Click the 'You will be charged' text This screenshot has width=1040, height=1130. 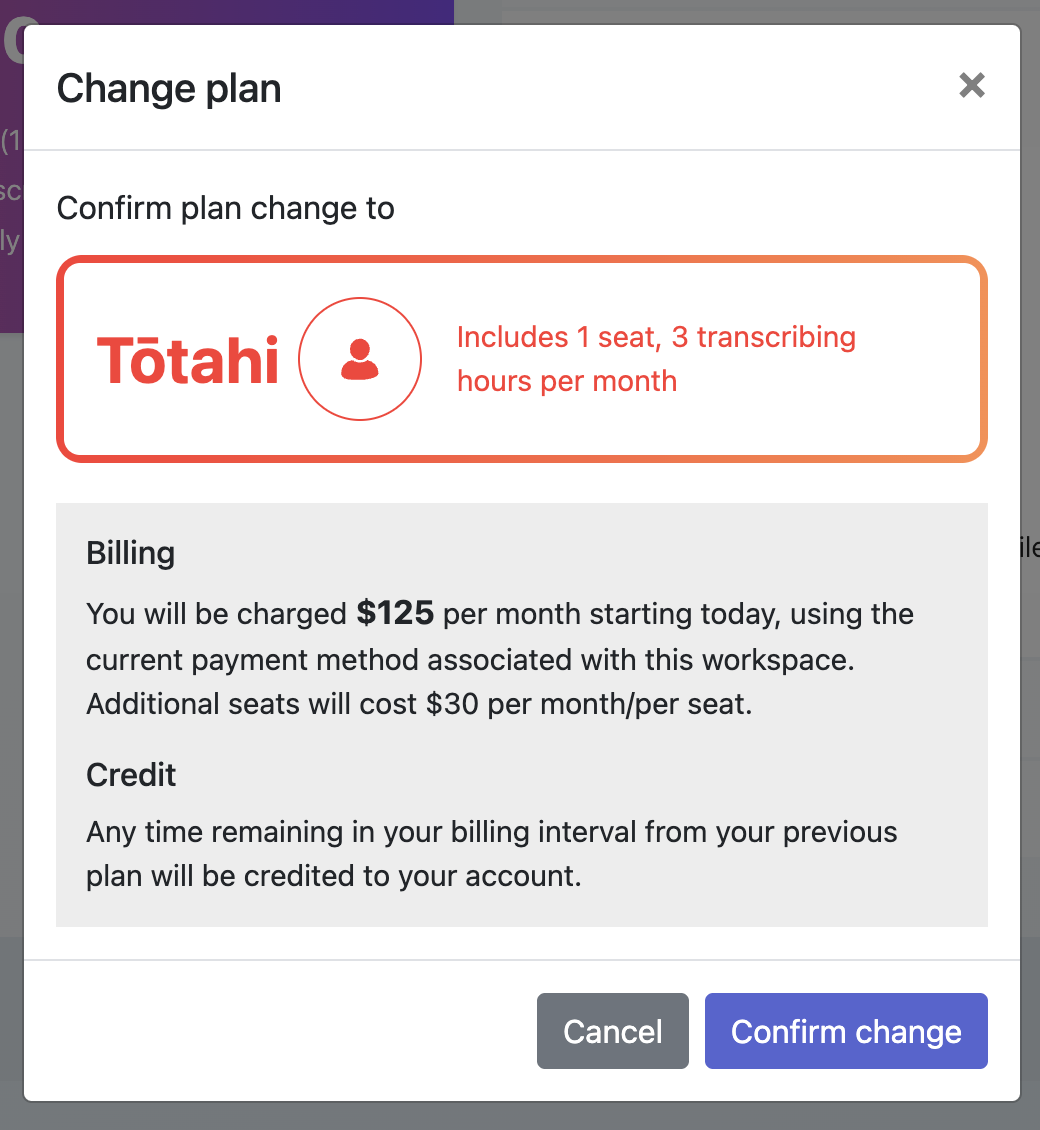point(216,614)
